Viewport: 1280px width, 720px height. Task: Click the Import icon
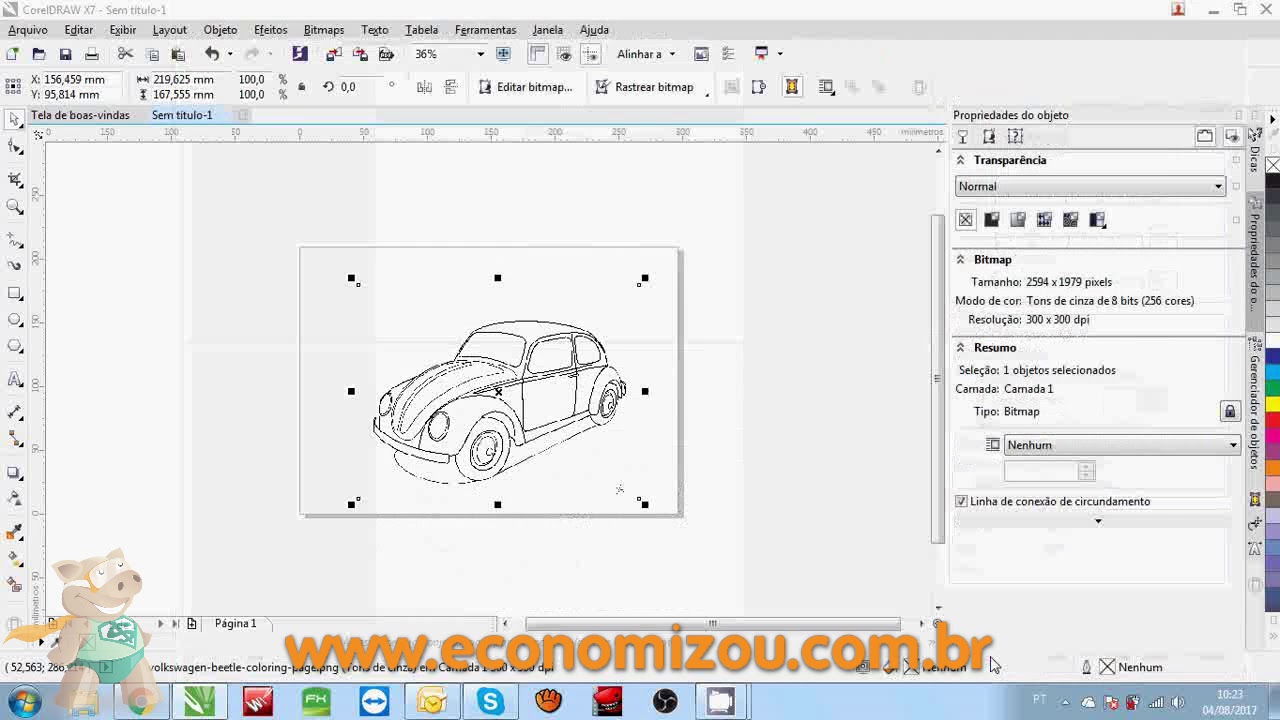tap(334, 54)
